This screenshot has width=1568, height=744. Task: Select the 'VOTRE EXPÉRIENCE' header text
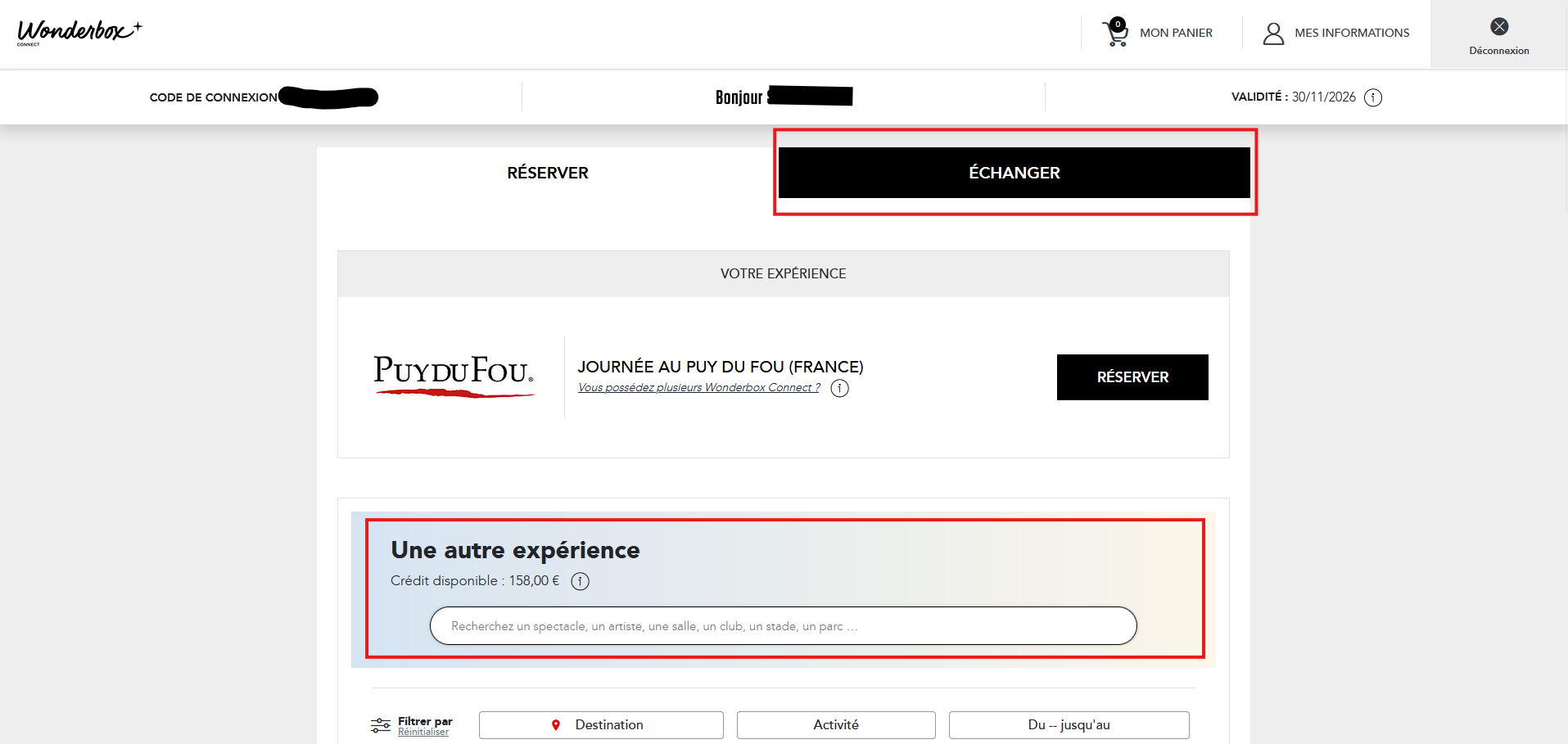point(784,273)
